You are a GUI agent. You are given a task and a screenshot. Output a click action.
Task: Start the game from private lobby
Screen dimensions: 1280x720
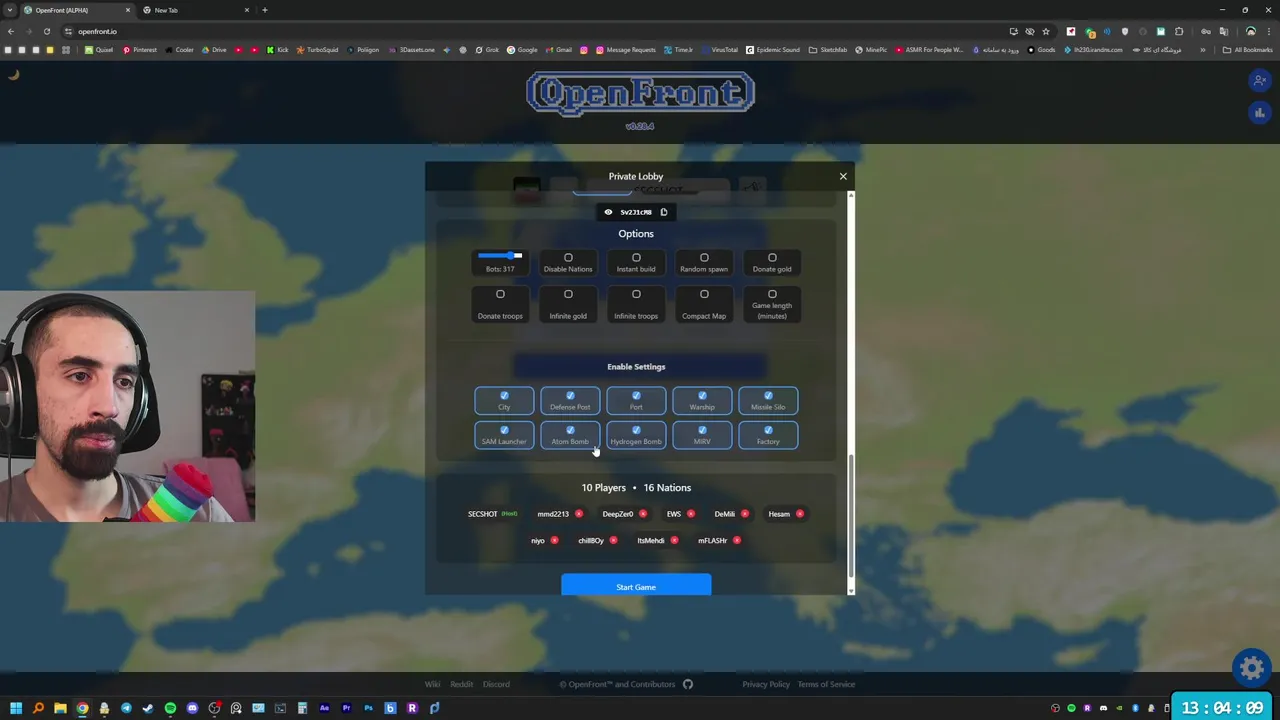pyautogui.click(x=636, y=586)
